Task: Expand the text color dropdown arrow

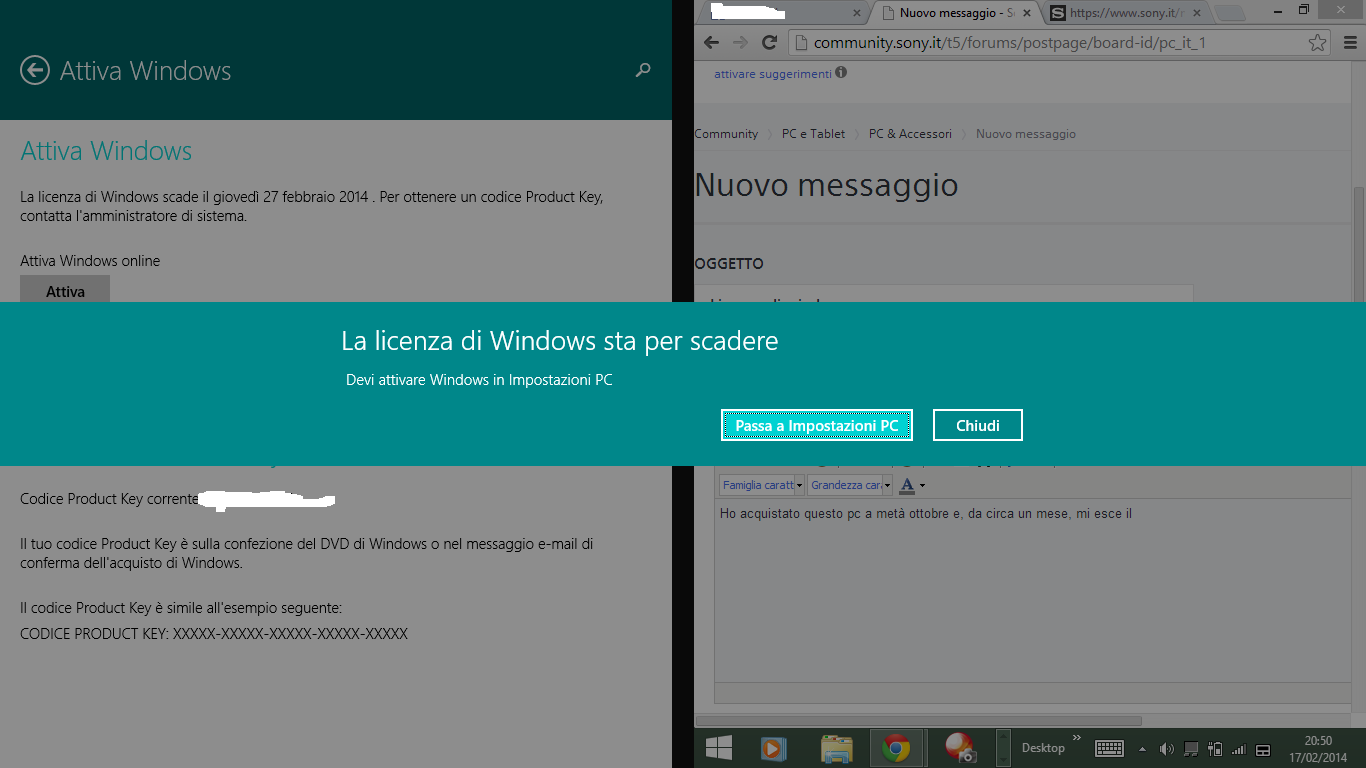Action: (922, 486)
